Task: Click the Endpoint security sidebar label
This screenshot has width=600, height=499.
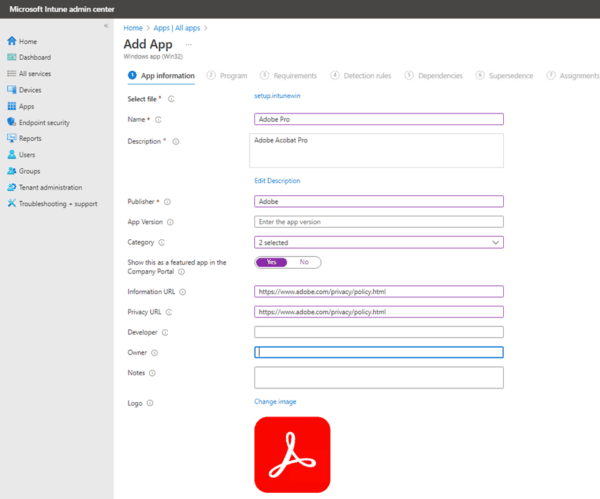Action: click(x=44, y=122)
